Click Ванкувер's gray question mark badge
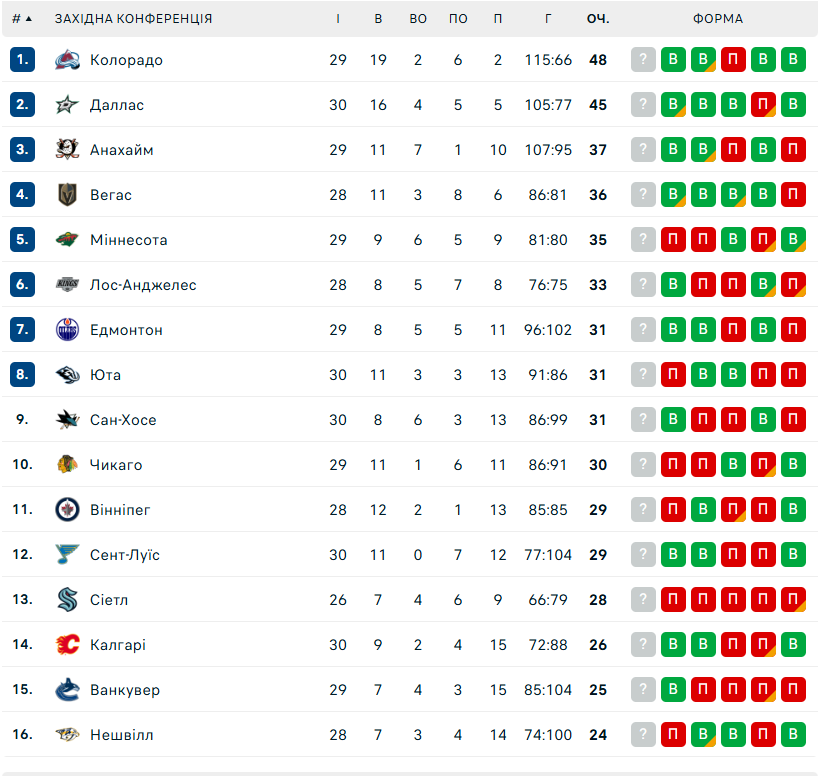The image size is (821, 776). click(x=643, y=690)
